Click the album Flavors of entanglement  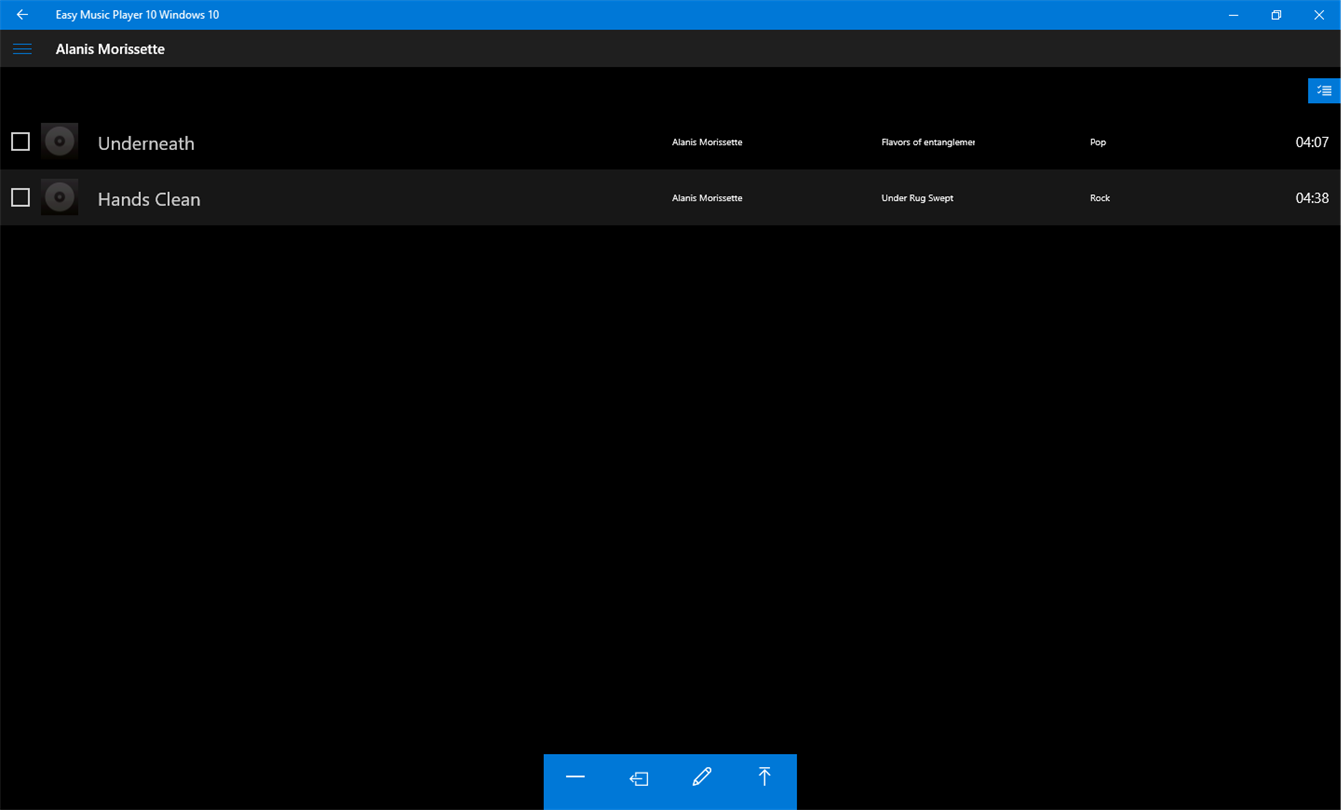(x=928, y=142)
